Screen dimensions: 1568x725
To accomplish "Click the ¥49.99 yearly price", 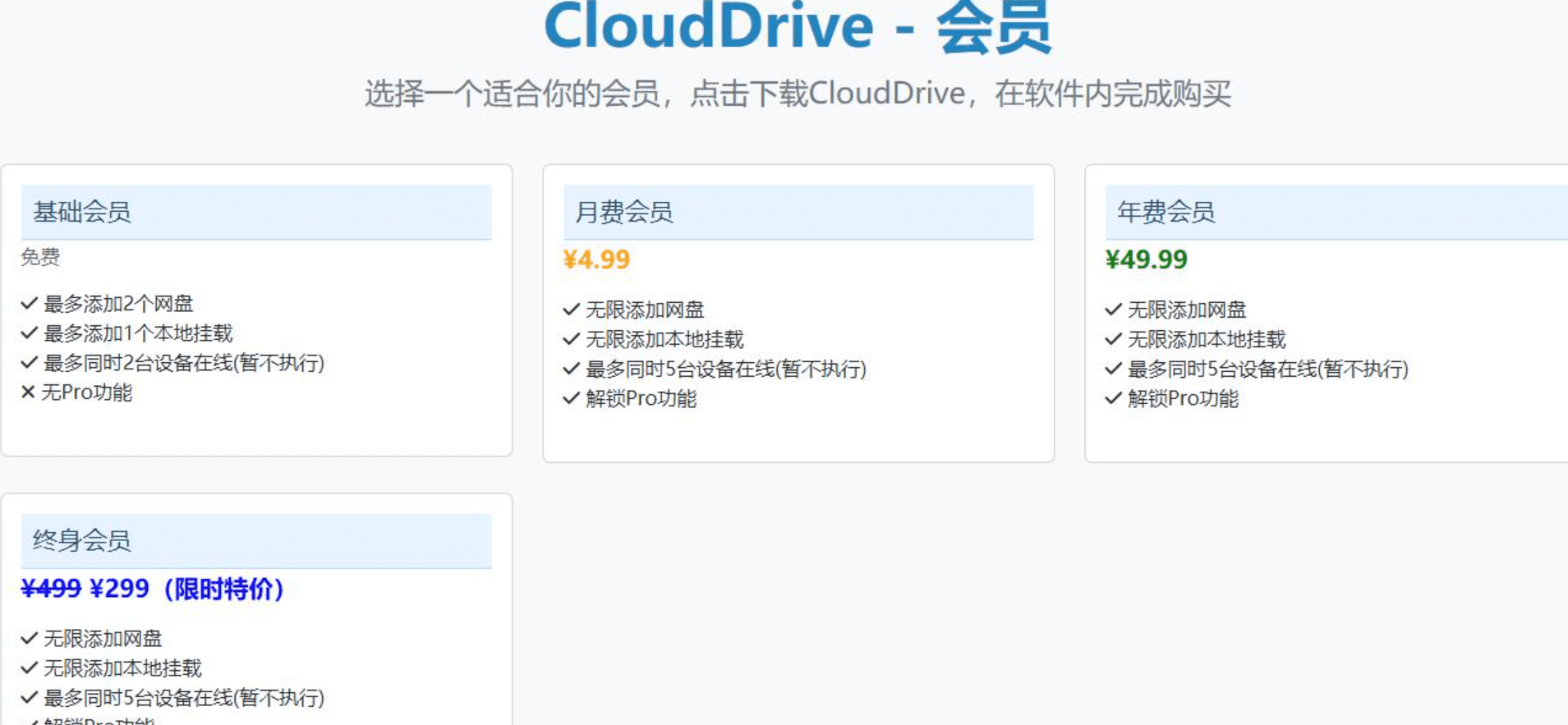I will (1146, 260).
